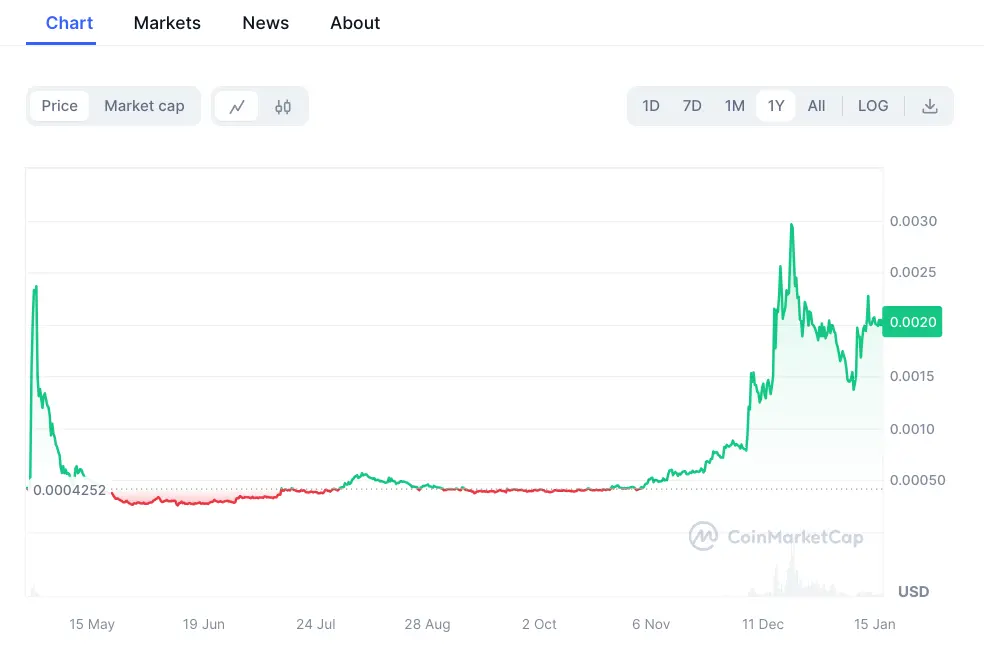Image resolution: width=984 pixels, height=648 pixels.
Task: Go to the News tab
Action: (265, 23)
